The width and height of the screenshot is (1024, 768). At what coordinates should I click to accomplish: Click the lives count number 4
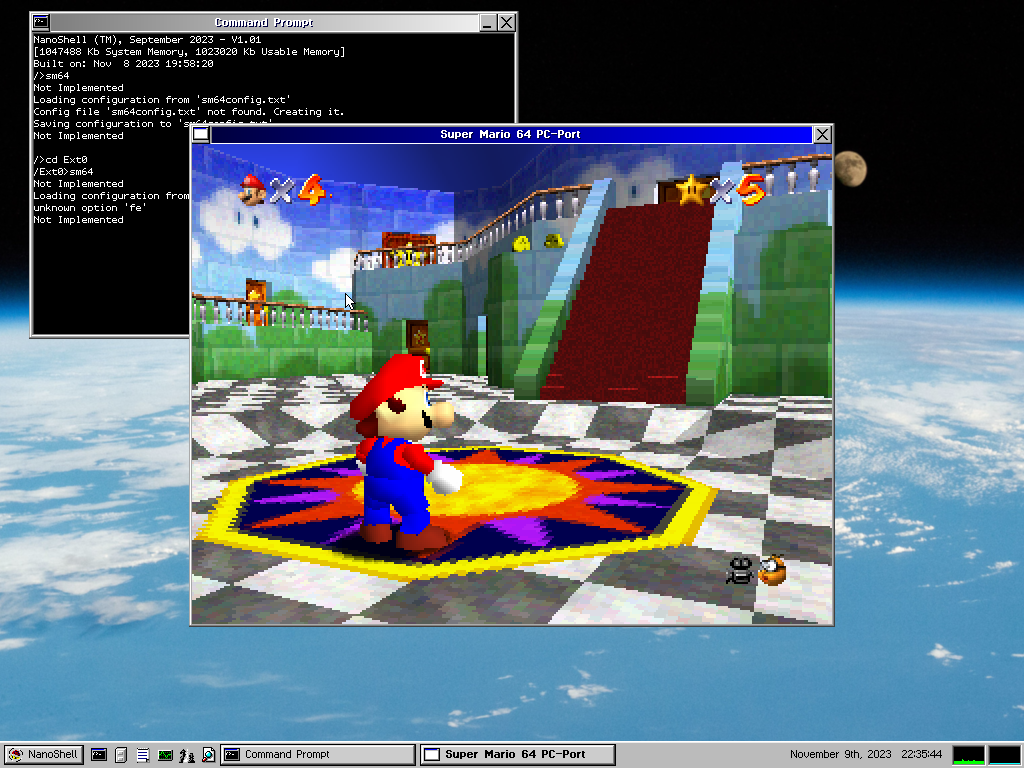click(313, 189)
